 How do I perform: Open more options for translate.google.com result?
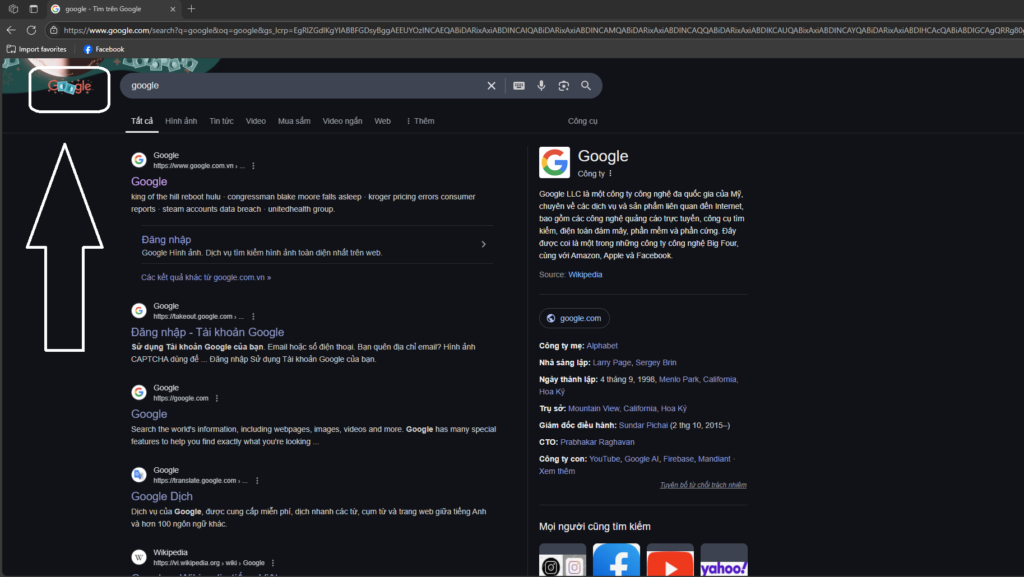[257, 480]
